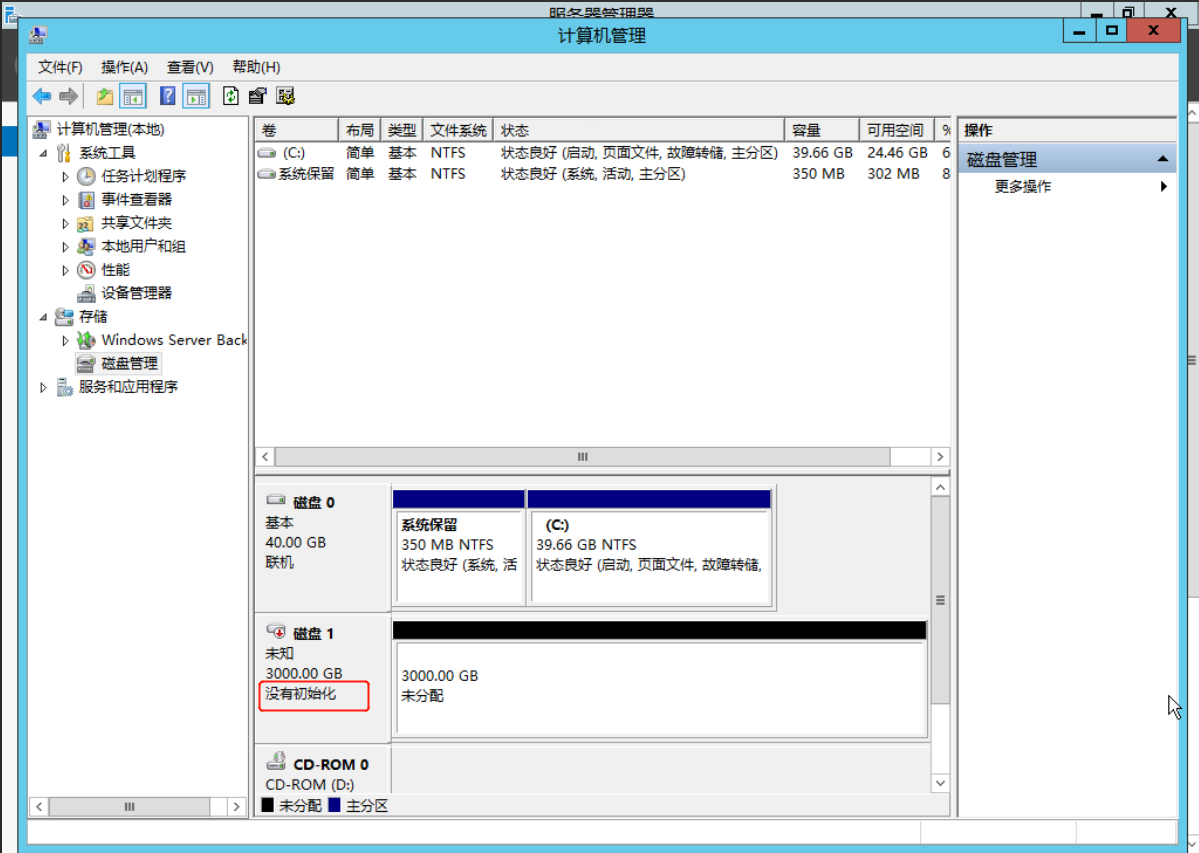This screenshot has height=853, width=1199.
Task: Collapse the Storage tree node
Action: tap(43, 317)
